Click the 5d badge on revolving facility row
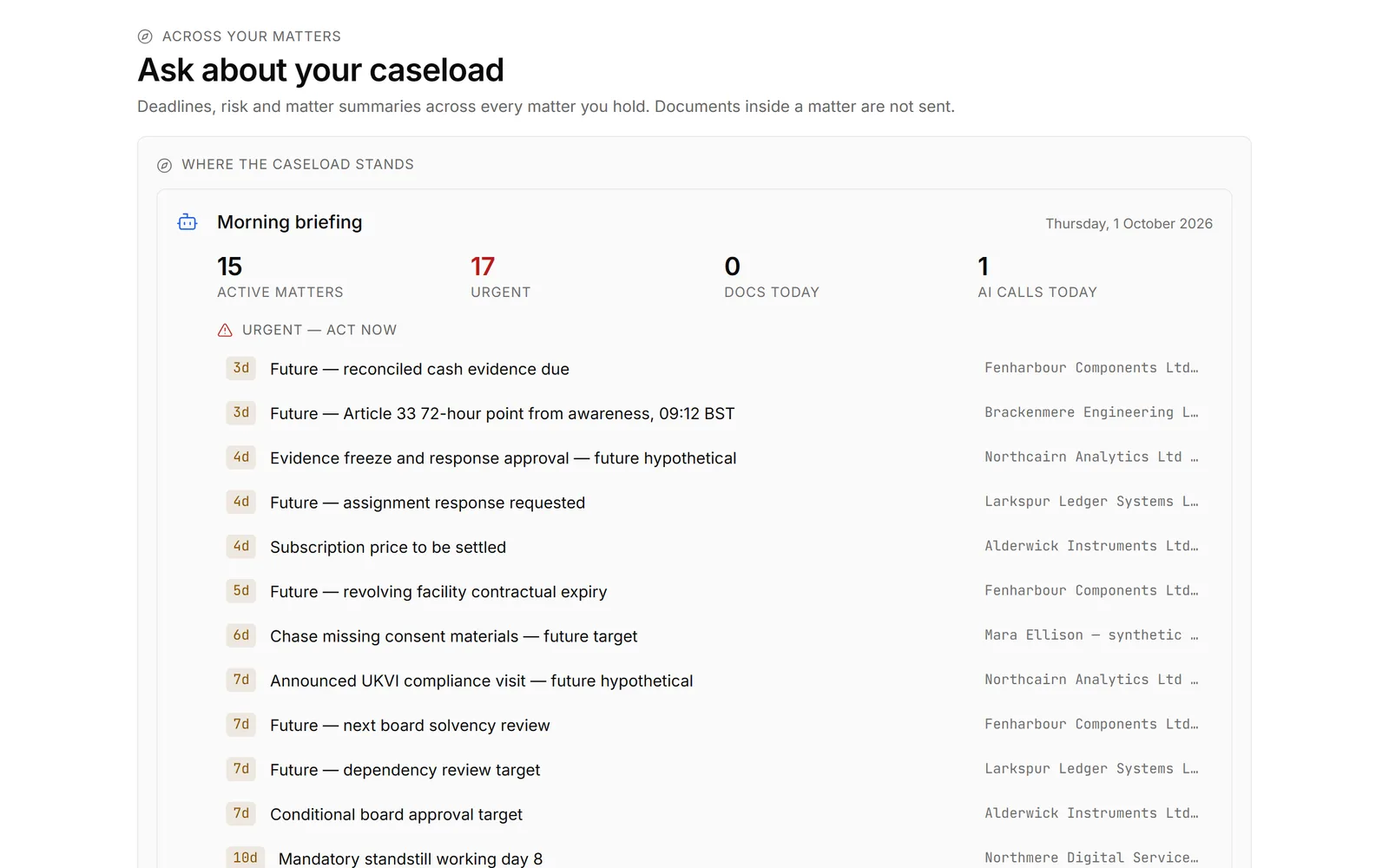The image size is (1389, 868). pyautogui.click(x=241, y=591)
